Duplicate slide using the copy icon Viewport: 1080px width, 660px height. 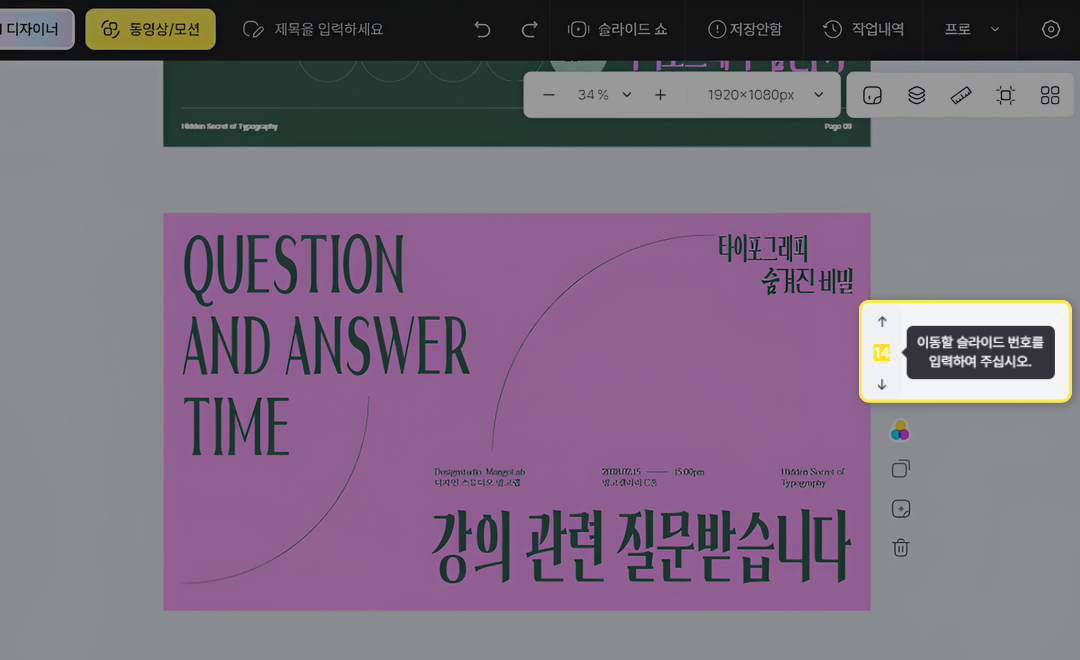click(x=901, y=469)
